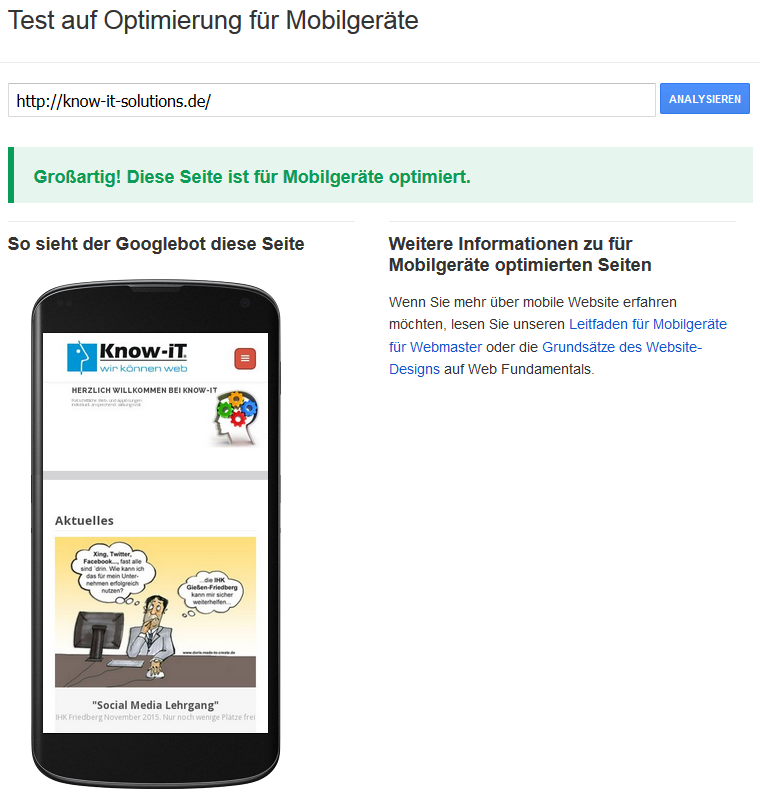The height and width of the screenshot is (800, 760).
Task: Click the "wir können web" tagline
Action: tap(143, 368)
